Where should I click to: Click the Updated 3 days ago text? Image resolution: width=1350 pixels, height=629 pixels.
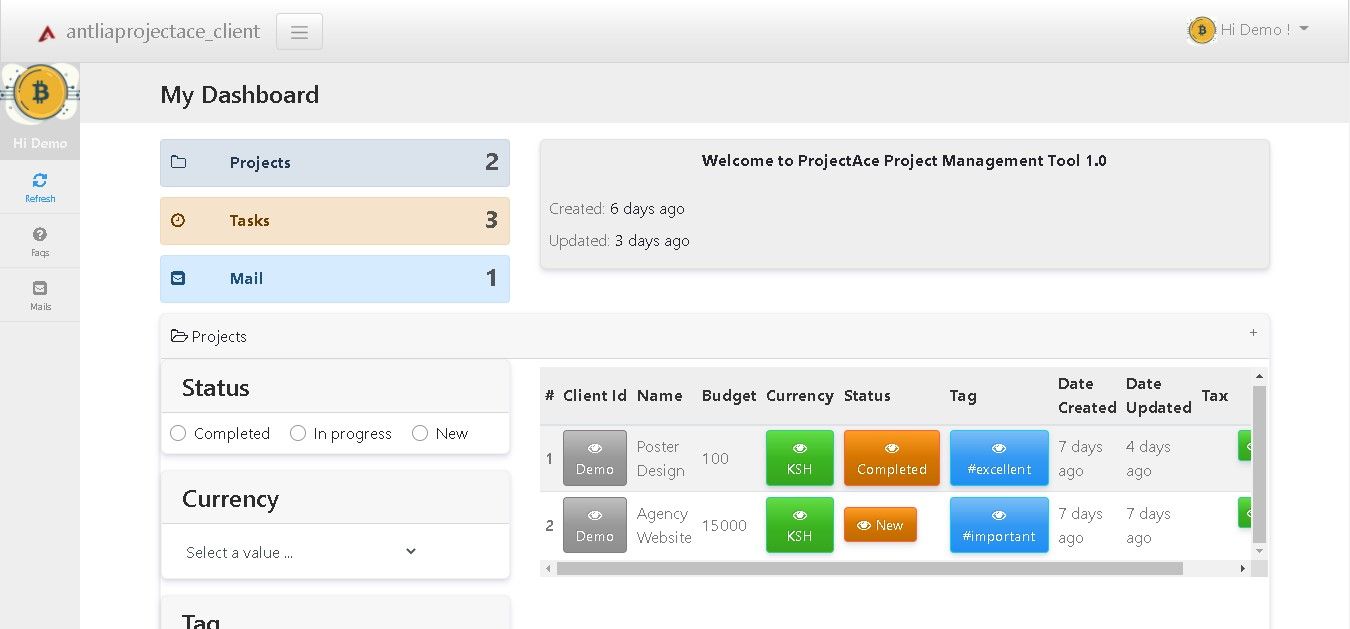pos(619,240)
